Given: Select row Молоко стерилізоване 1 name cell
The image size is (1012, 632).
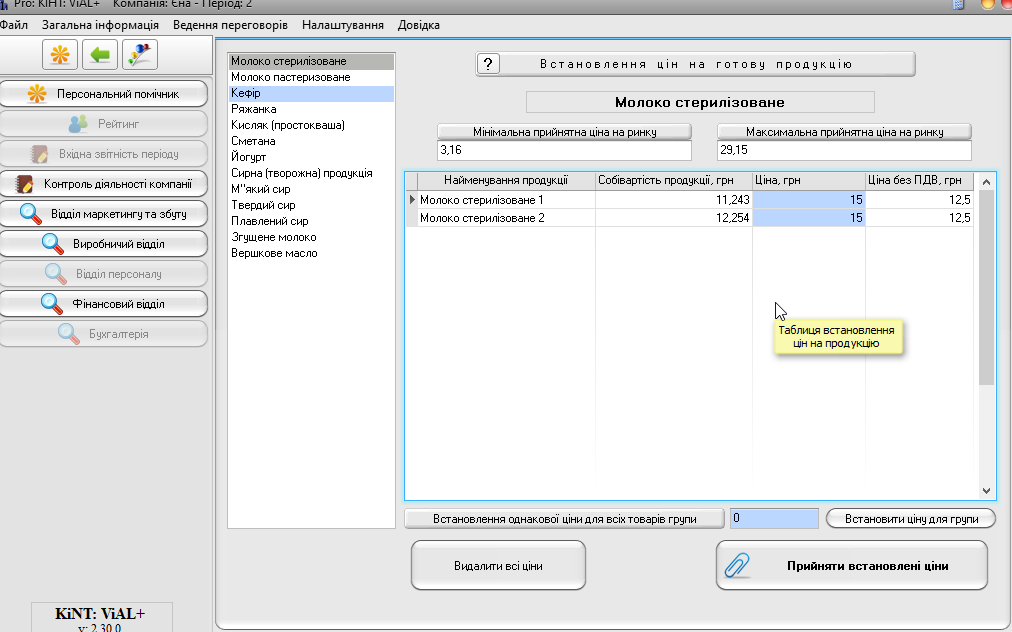Looking at the screenshot, I should (x=506, y=200).
